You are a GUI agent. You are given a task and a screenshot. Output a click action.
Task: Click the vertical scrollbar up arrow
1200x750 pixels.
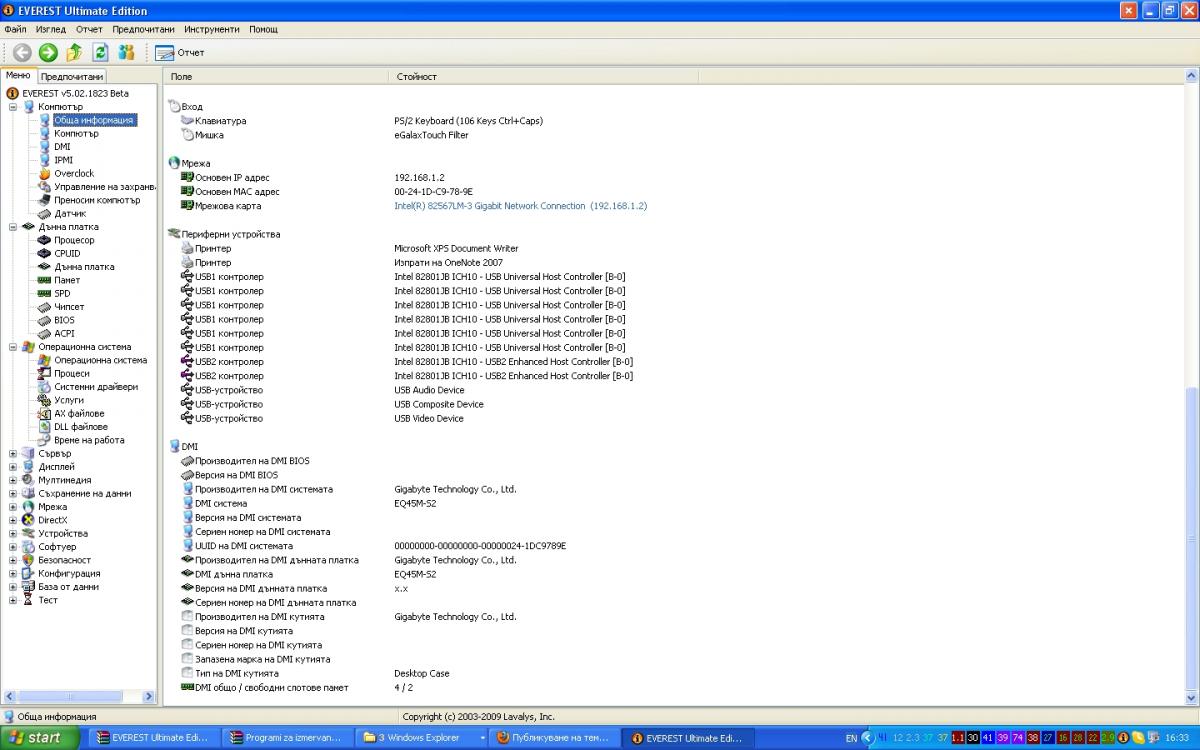[x=1191, y=76]
